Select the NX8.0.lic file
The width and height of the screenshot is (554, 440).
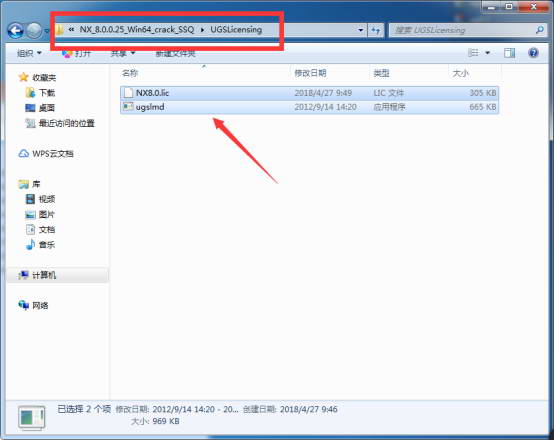point(309,93)
